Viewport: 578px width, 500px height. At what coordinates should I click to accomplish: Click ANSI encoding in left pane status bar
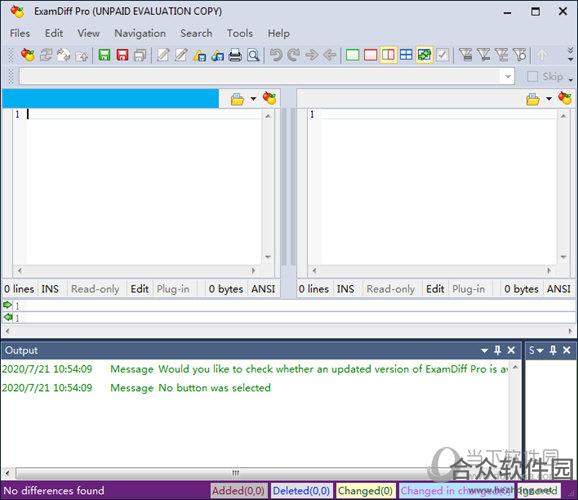point(263,289)
